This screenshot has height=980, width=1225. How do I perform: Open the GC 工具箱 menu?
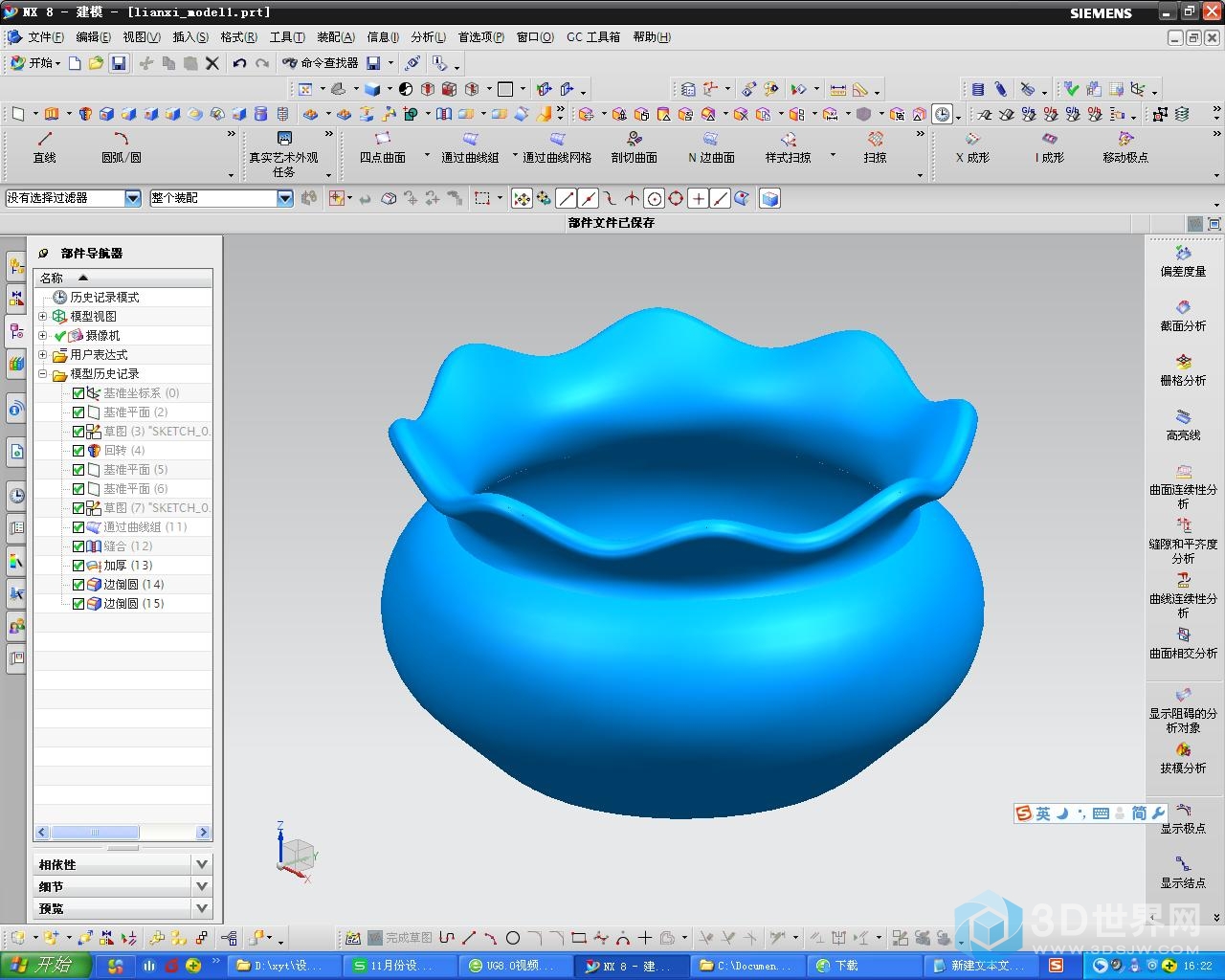[592, 37]
